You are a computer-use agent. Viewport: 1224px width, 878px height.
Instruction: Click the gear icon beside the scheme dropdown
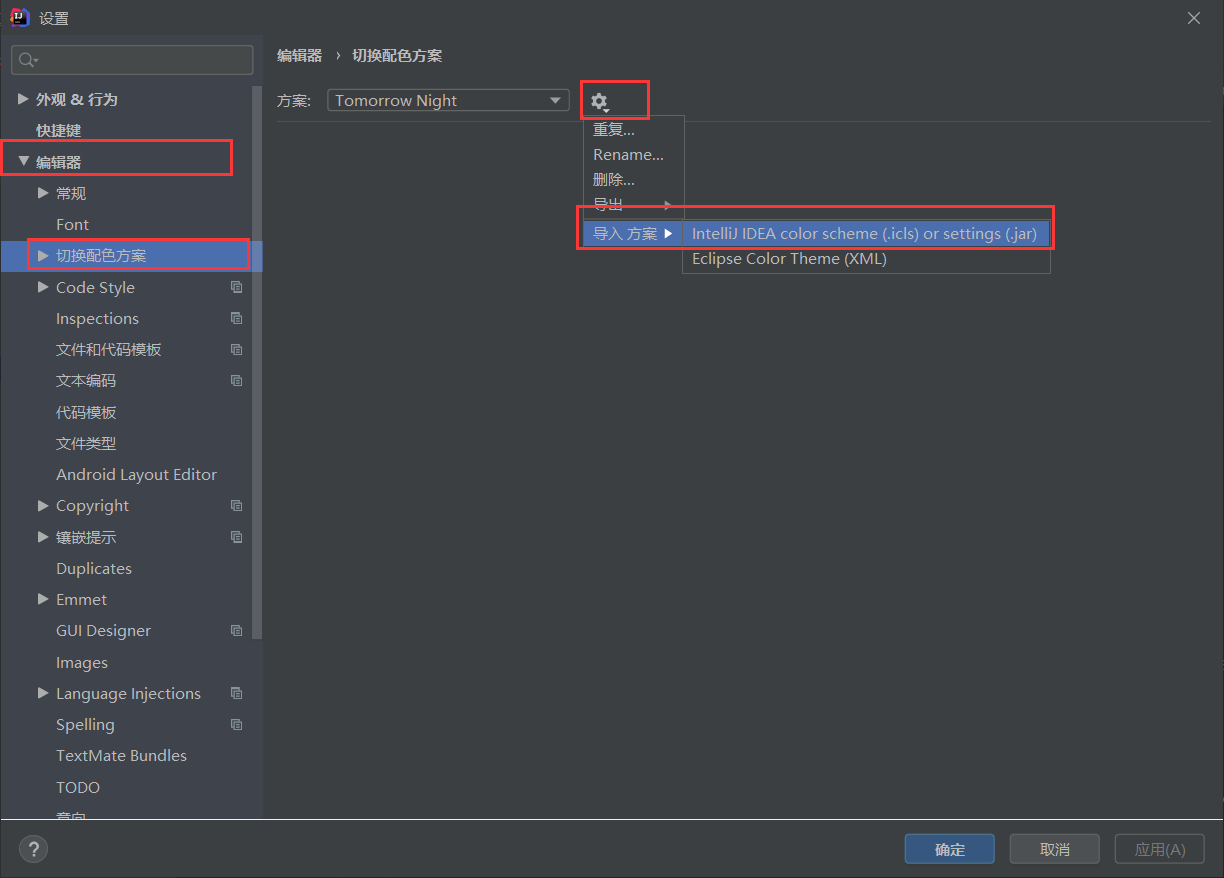[600, 101]
